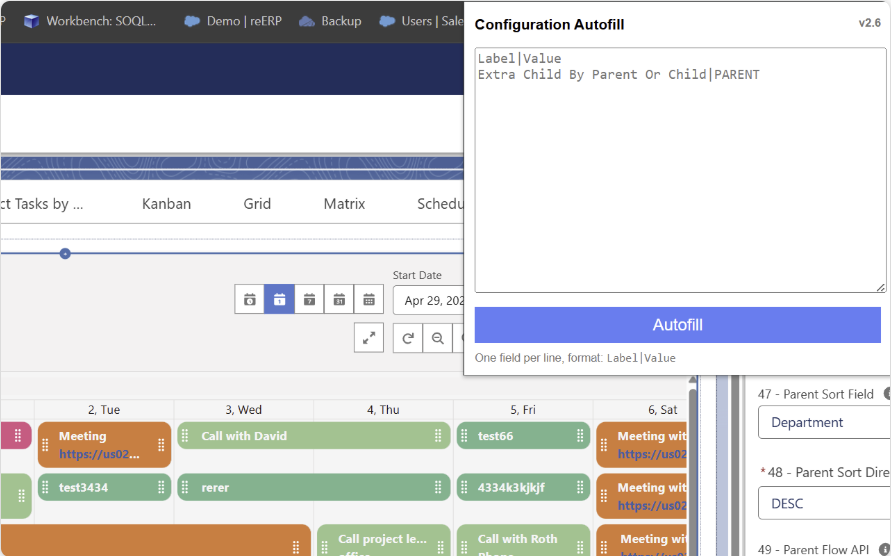
Task: Click the textarea resize grip corner
Action: [x=880, y=287]
